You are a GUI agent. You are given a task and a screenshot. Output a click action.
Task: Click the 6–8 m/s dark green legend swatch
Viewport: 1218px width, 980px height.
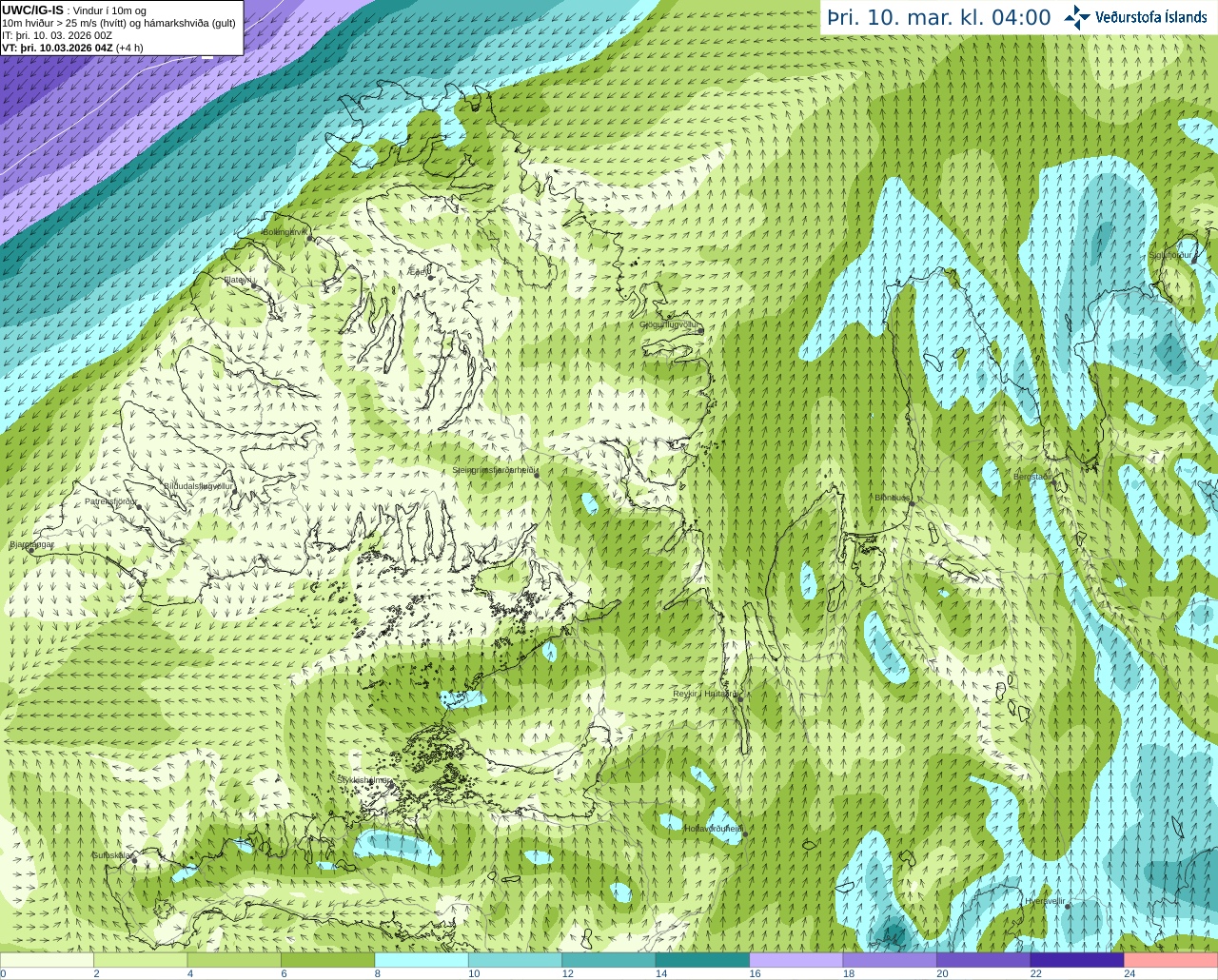coord(328,960)
